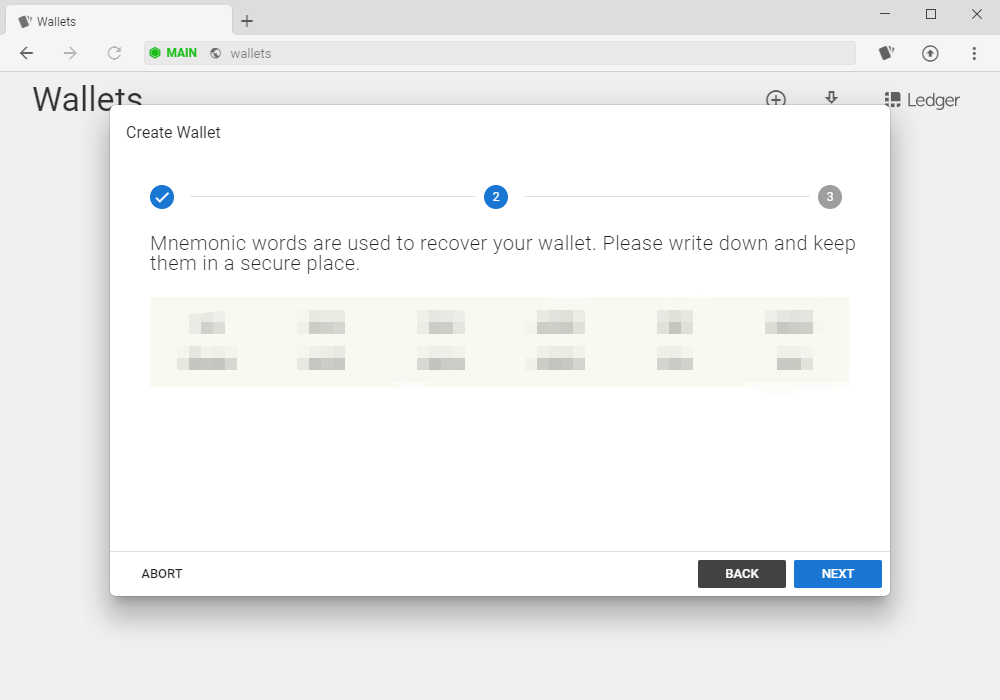Image resolution: width=1000 pixels, height=700 pixels.
Task: Open the MAIN network indicator
Action: point(173,54)
